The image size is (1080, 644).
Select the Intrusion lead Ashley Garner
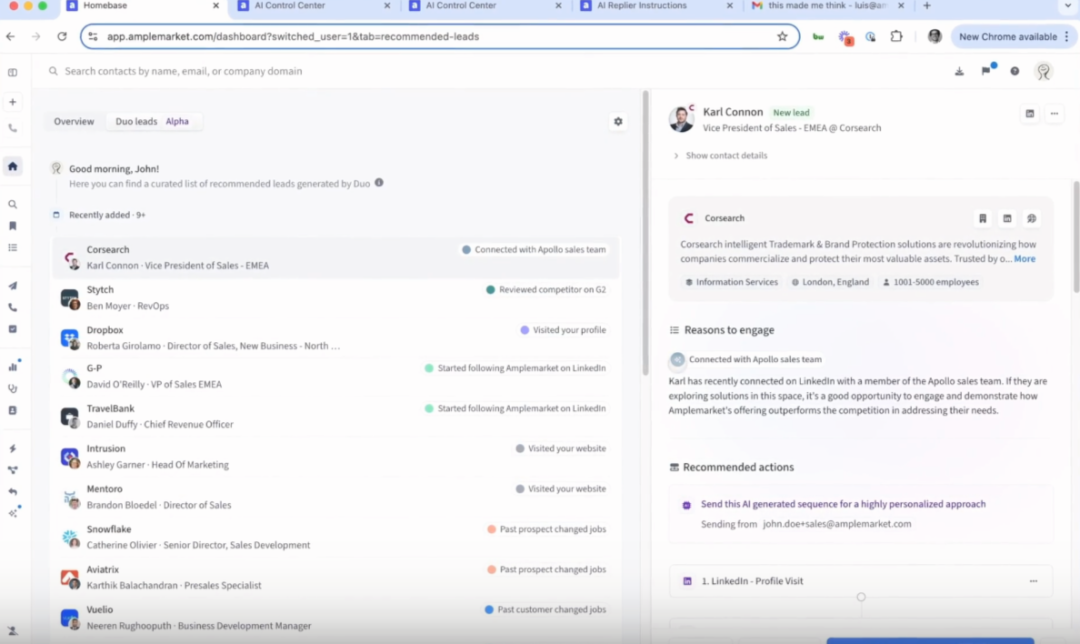335,456
